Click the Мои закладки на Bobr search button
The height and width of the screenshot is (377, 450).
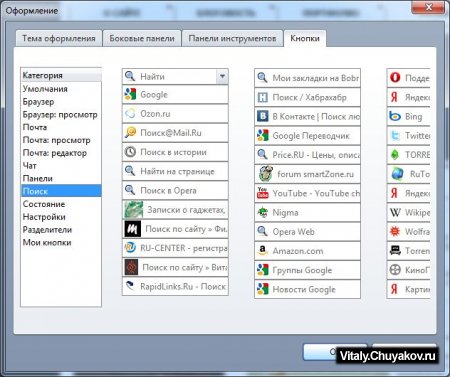[x=307, y=78]
